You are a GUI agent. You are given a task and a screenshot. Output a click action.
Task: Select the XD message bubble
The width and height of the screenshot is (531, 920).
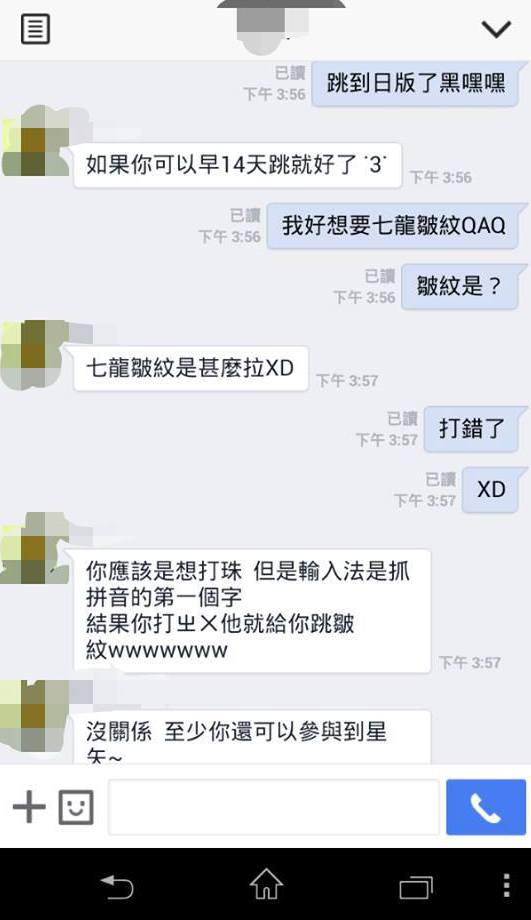point(491,489)
